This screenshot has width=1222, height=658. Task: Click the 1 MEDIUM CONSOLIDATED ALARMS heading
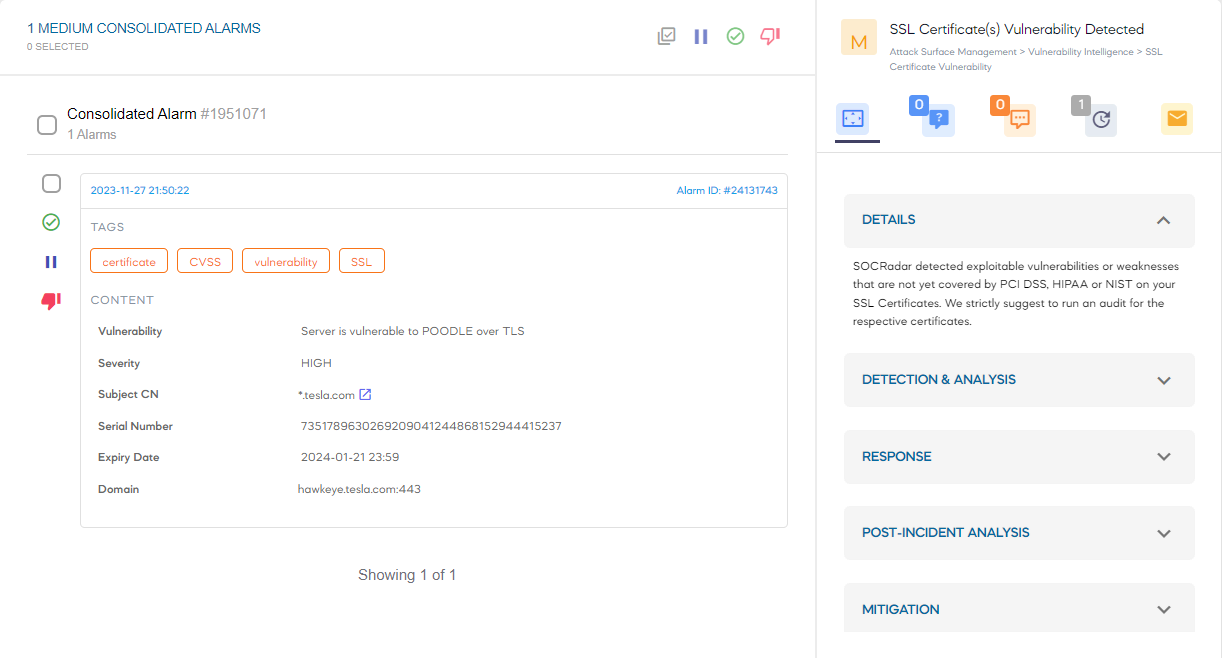(144, 28)
